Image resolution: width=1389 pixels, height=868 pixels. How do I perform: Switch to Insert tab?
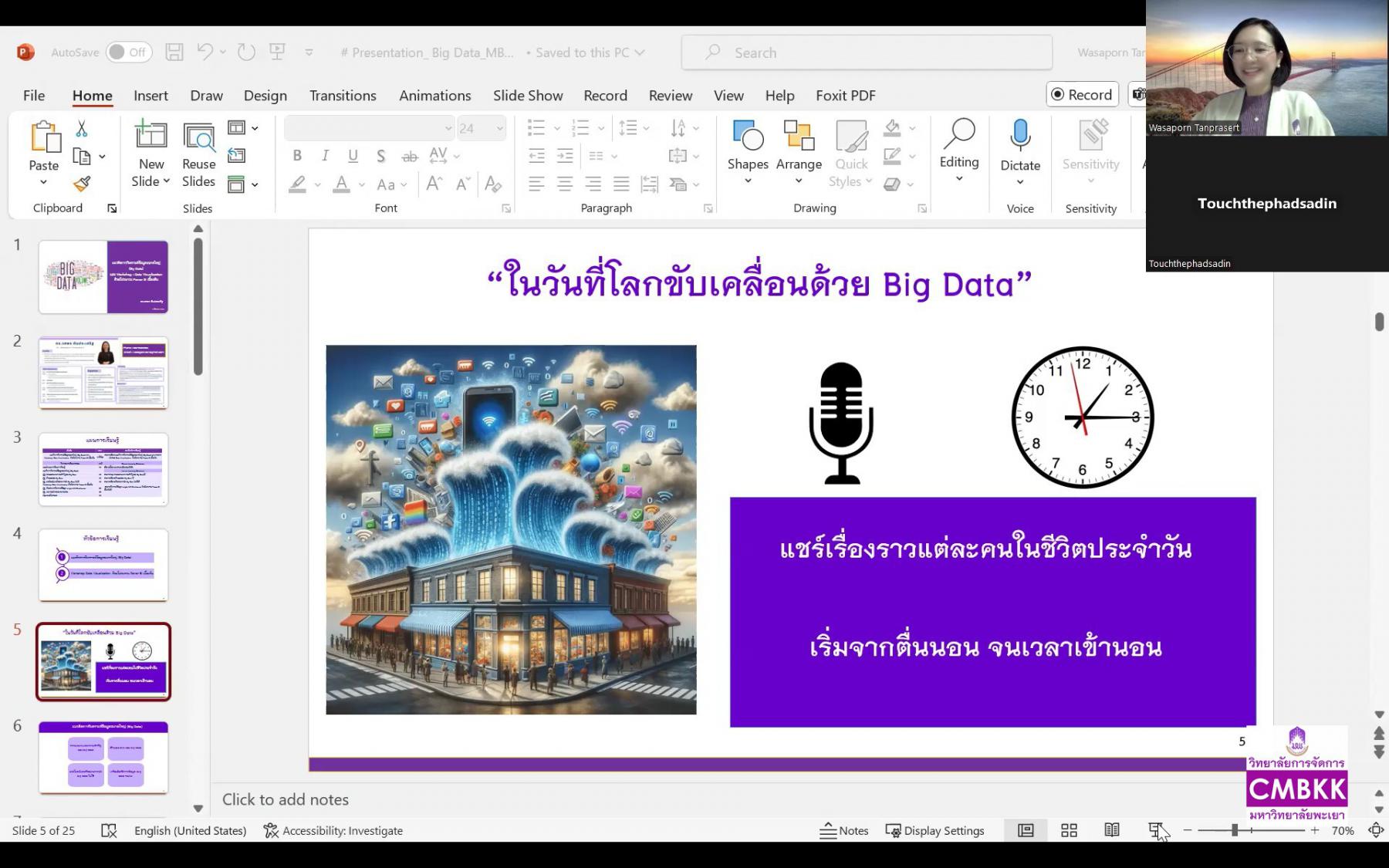pyautogui.click(x=150, y=95)
